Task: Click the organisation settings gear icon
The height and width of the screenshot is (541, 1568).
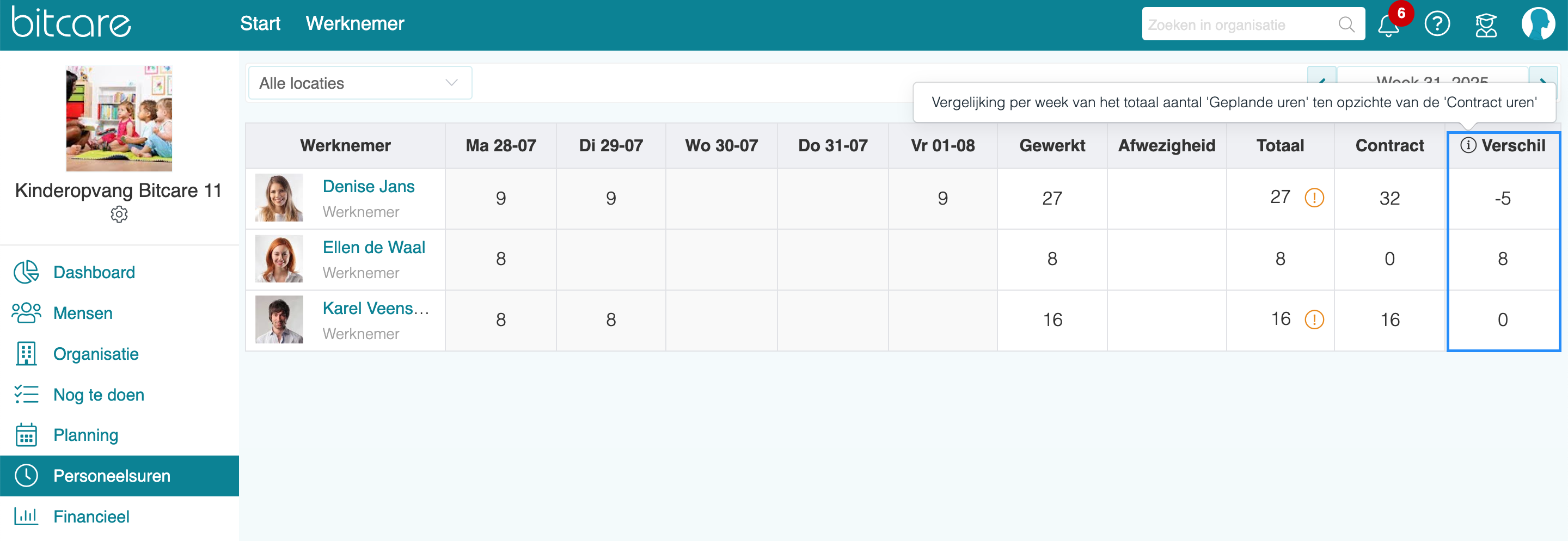Action: pos(119,214)
